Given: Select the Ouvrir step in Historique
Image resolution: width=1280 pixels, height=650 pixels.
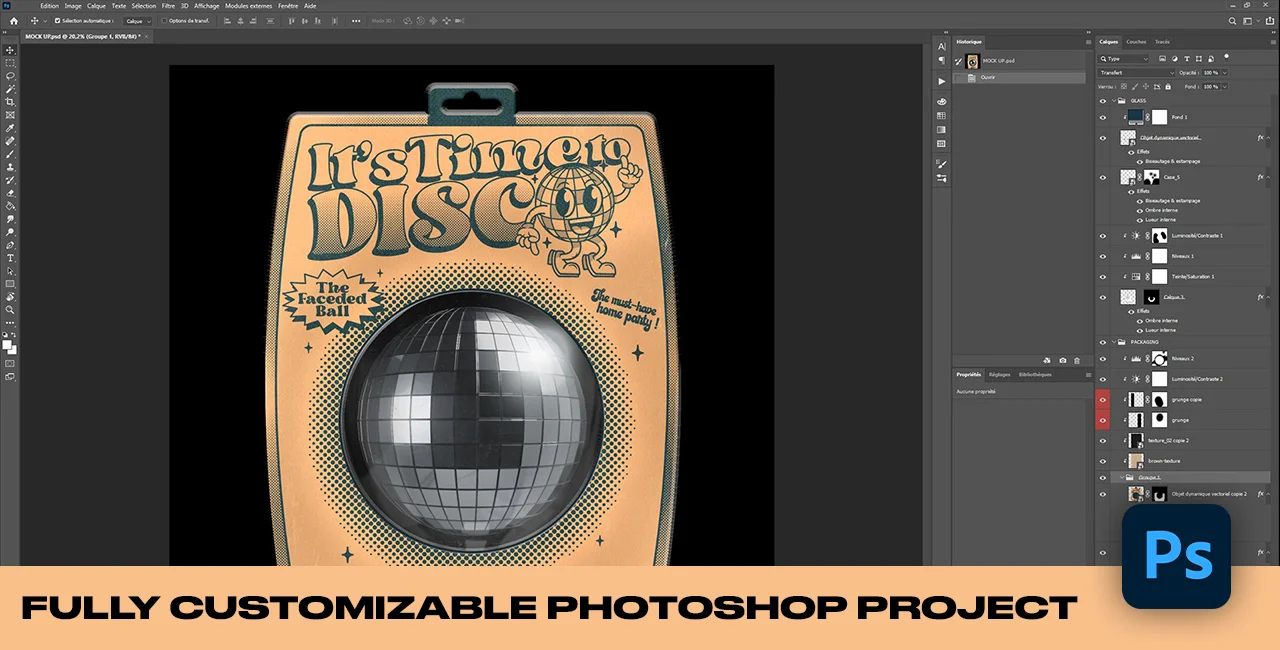Looking at the screenshot, I should [990, 77].
